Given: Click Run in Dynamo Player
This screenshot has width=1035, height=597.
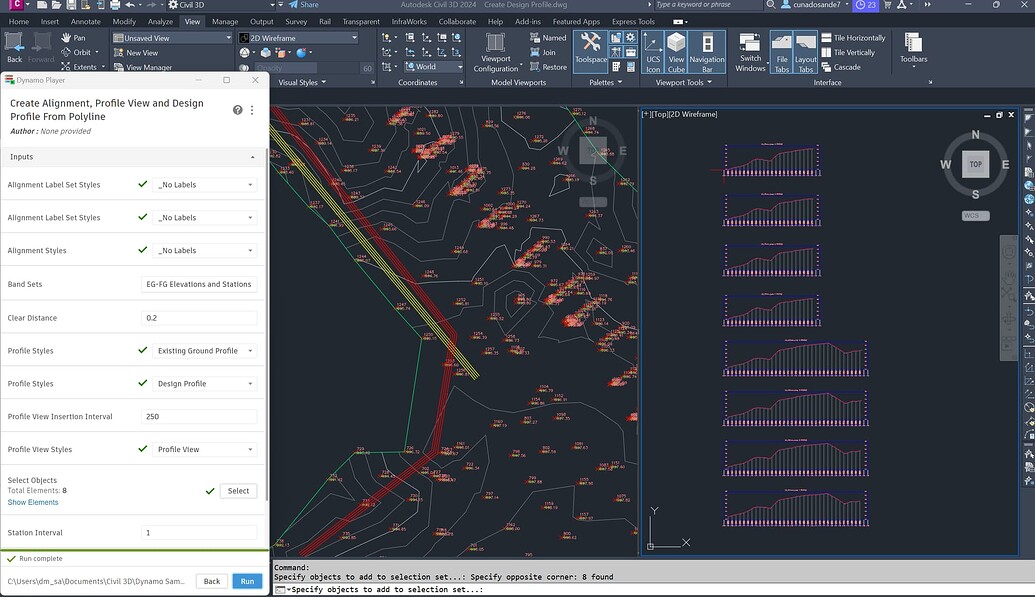Looking at the screenshot, I should point(247,581).
